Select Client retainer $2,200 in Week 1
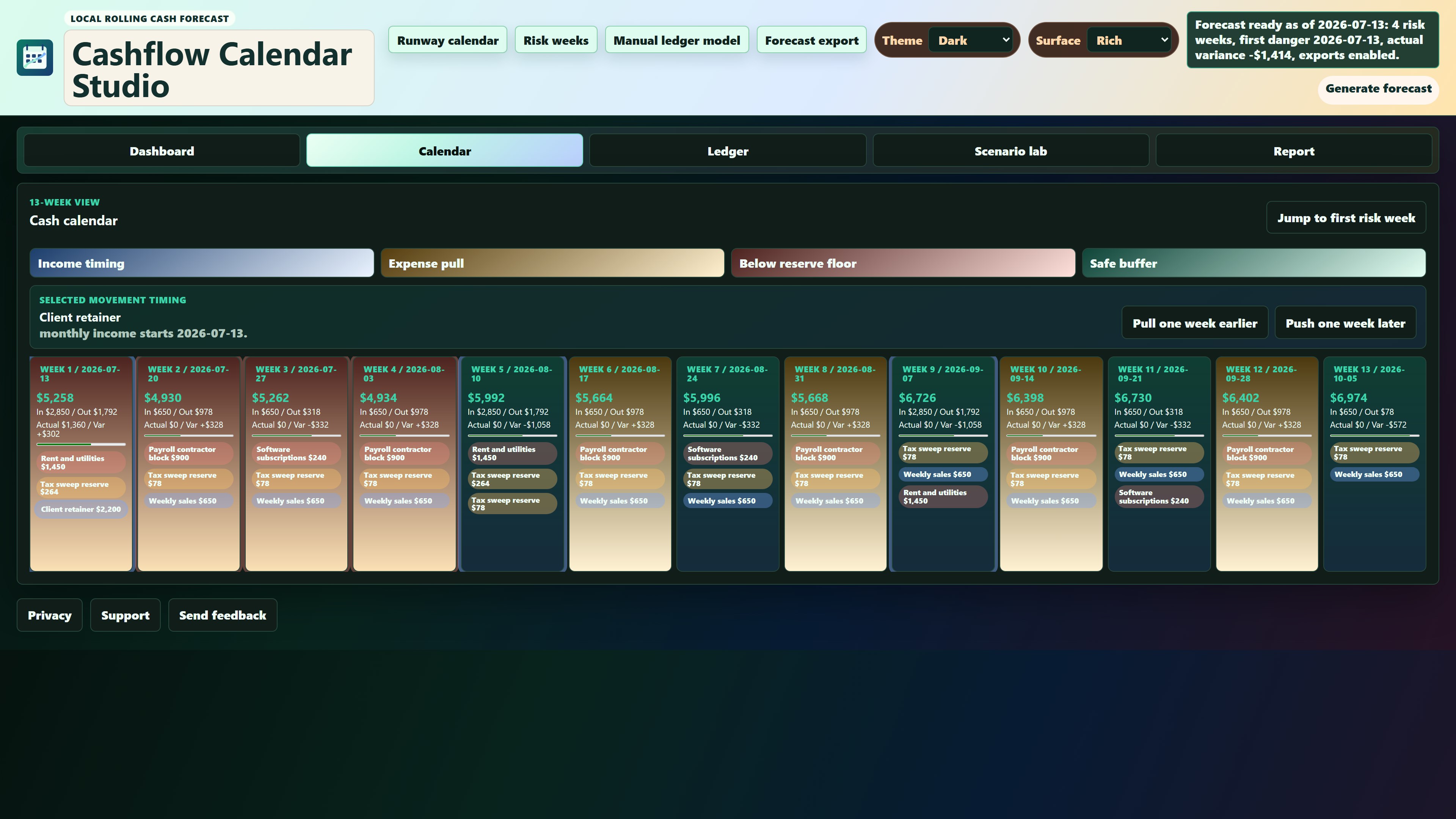Viewport: 1456px width, 819px height. 81,509
